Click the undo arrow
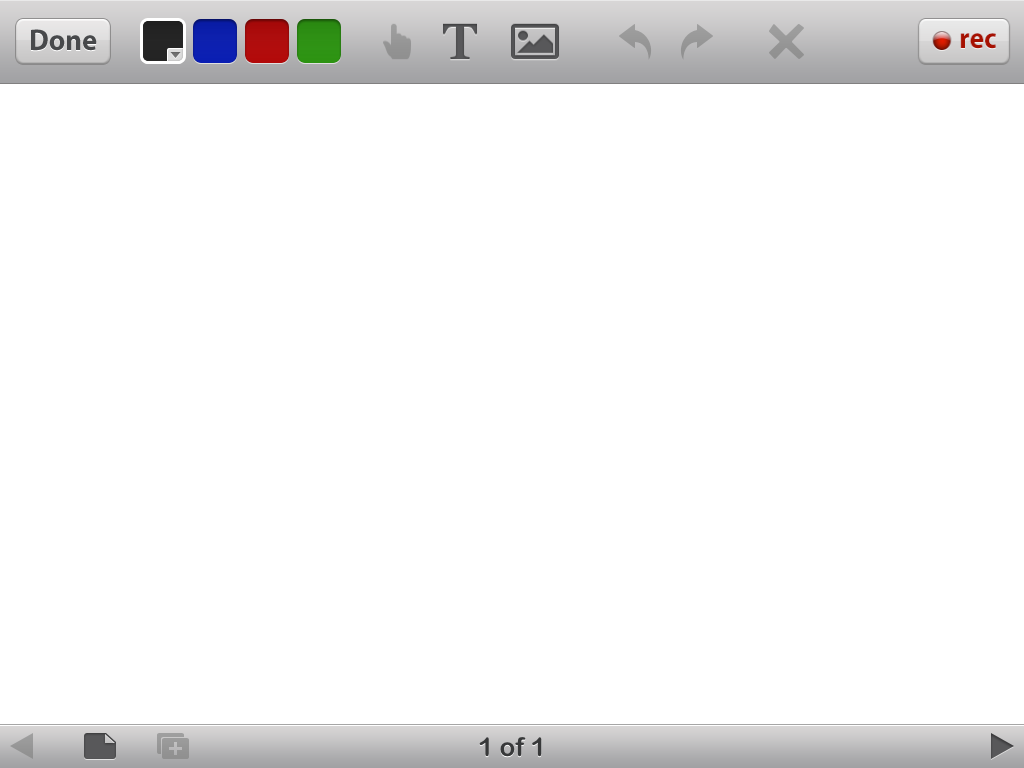This screenshot has width=1024, height=768. coord(634,41)
